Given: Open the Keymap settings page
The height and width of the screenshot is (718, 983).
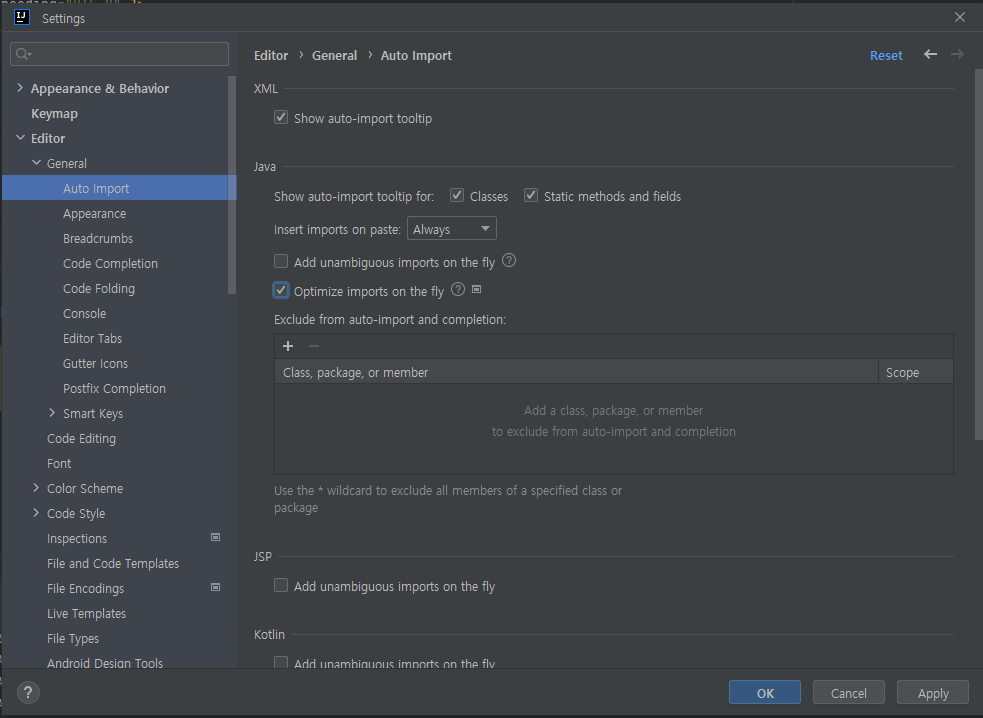Looking at the screenshot, I should (55, 114).
